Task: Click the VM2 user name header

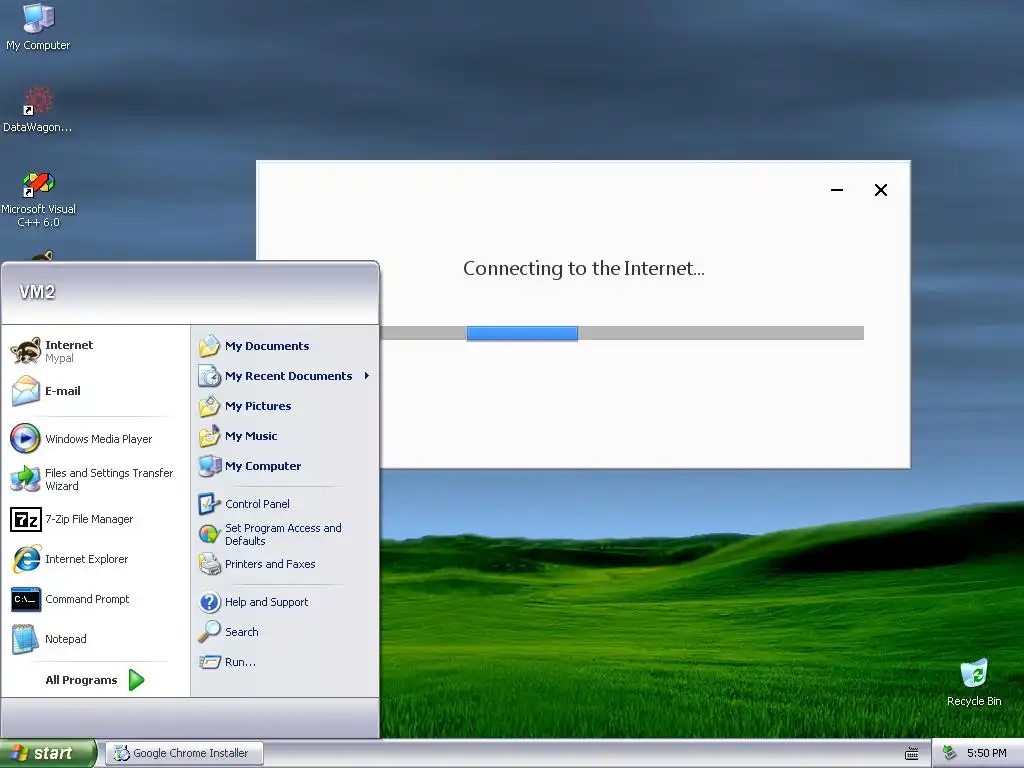Action: coord(37,292)
